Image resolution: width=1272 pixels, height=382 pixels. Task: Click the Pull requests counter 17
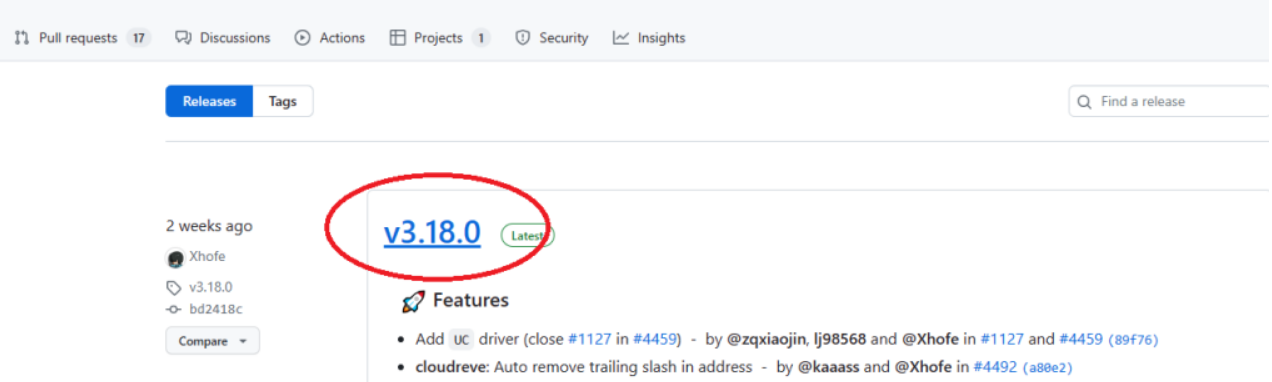point(139,38)
